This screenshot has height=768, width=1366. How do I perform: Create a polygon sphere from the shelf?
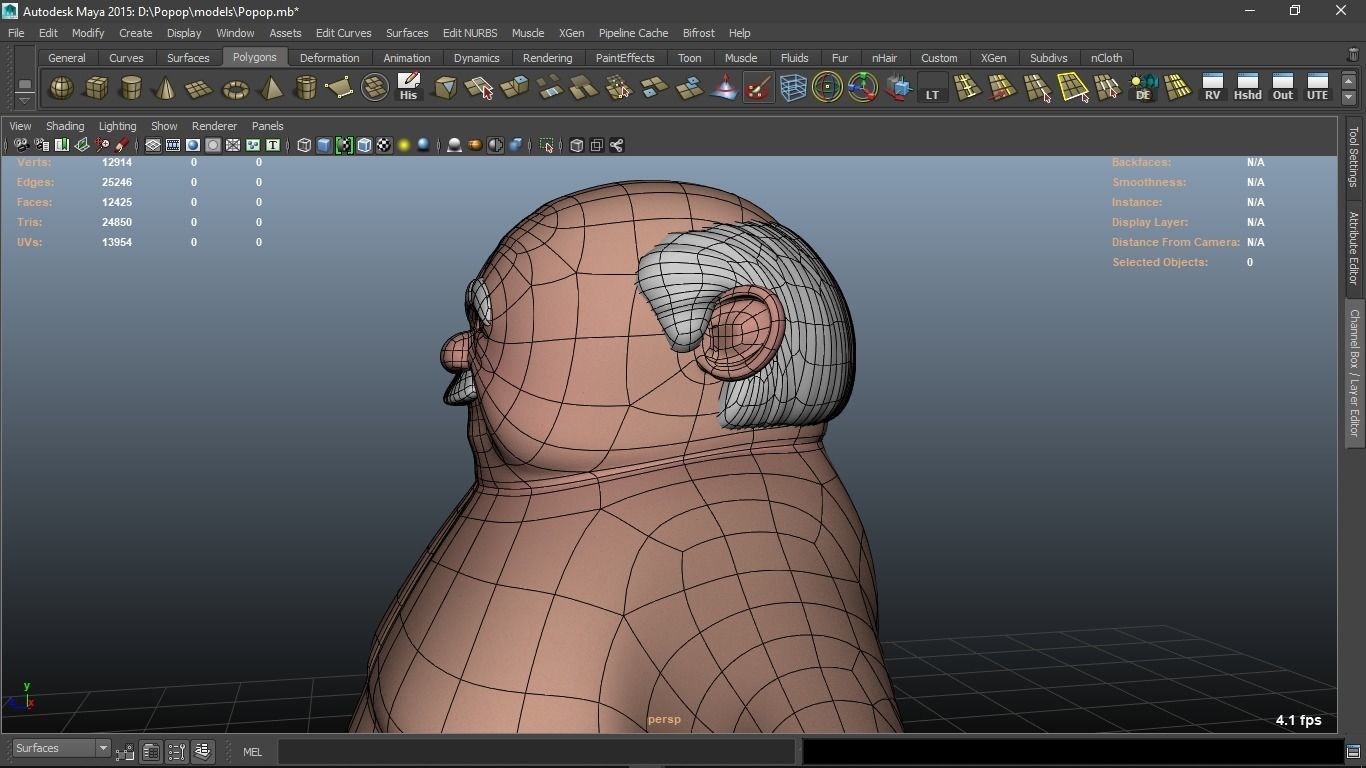click(61, 88)
